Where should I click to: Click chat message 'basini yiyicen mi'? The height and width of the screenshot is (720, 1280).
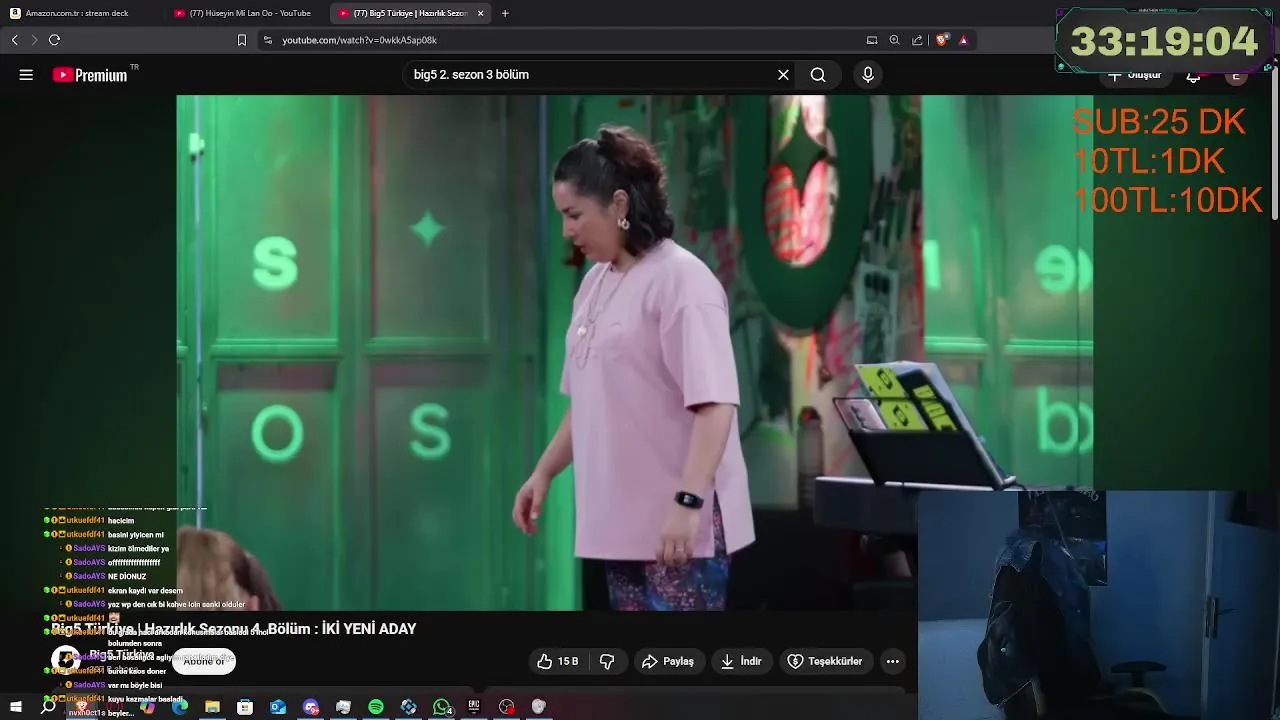pyautogui.click(x=135, y=535)
